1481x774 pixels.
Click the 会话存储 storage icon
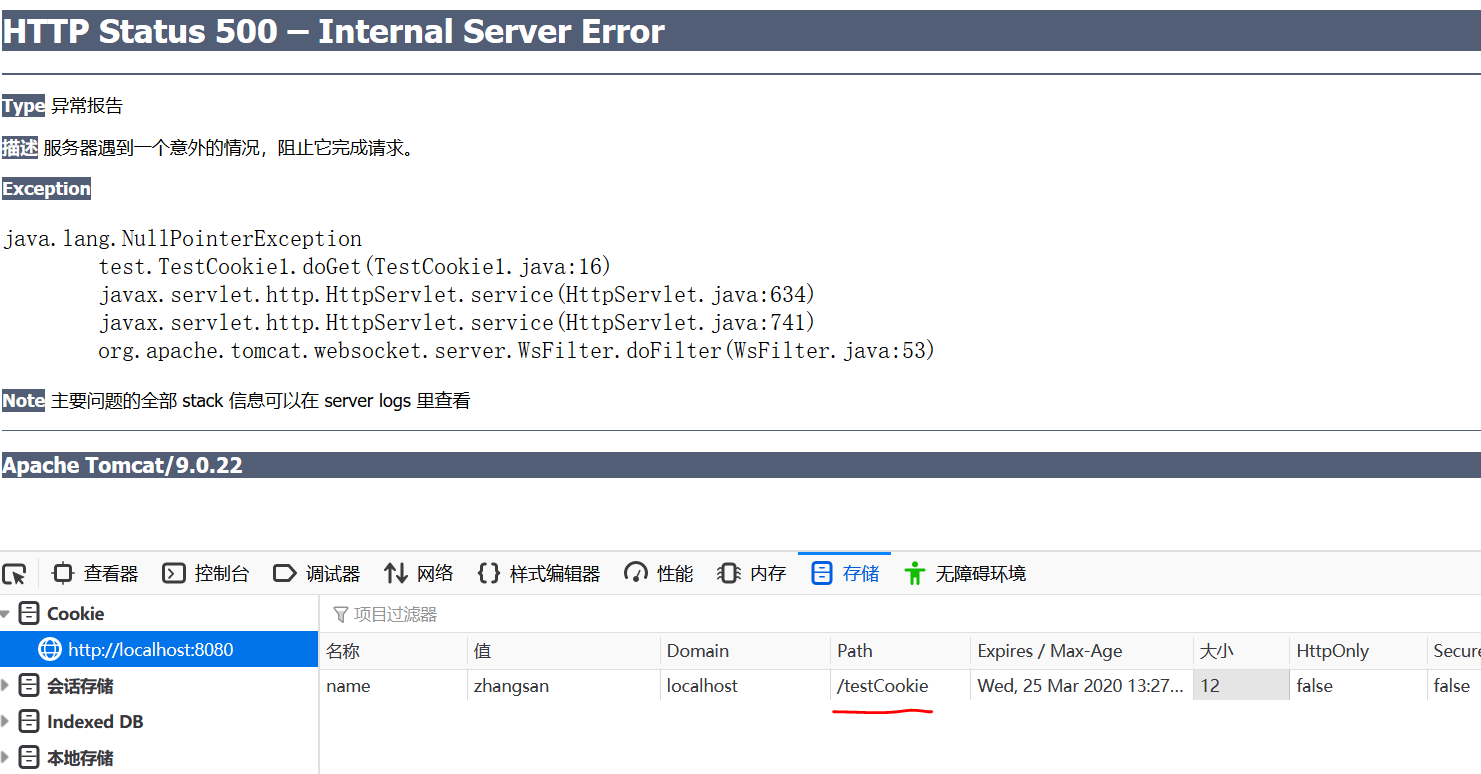[30, 686]
